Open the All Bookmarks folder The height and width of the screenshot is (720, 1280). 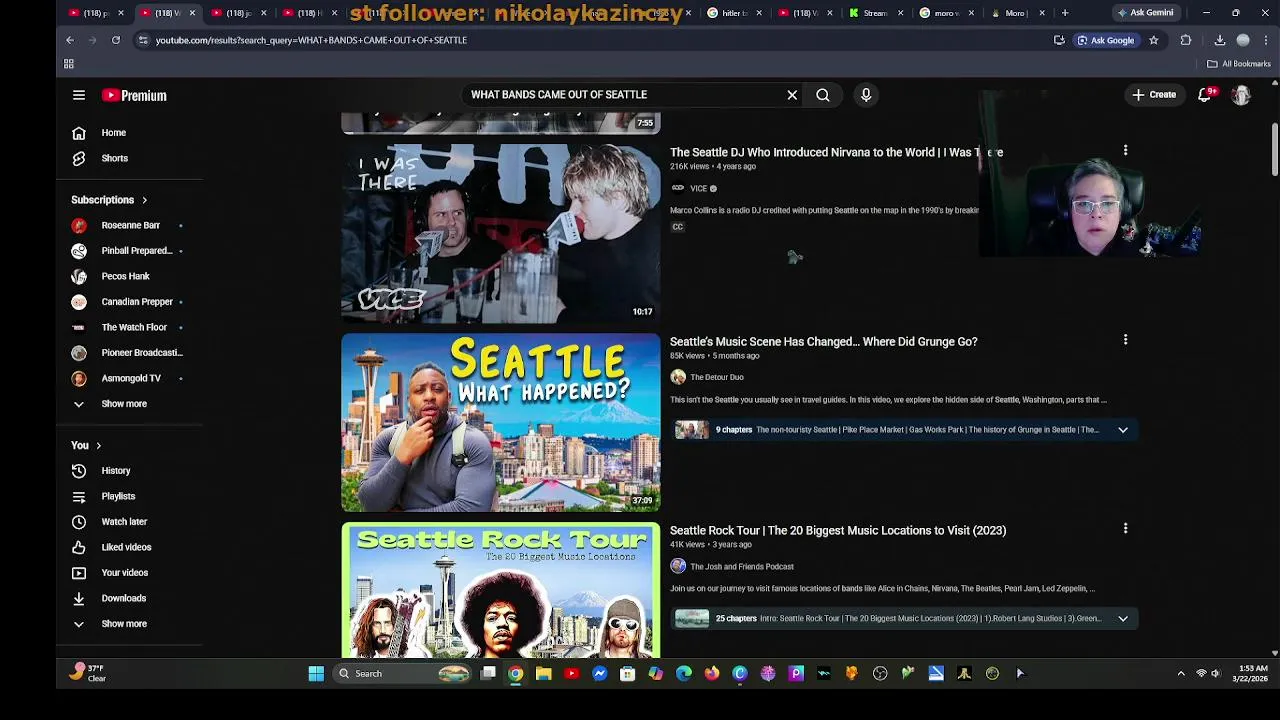(x=1238, y=64)
